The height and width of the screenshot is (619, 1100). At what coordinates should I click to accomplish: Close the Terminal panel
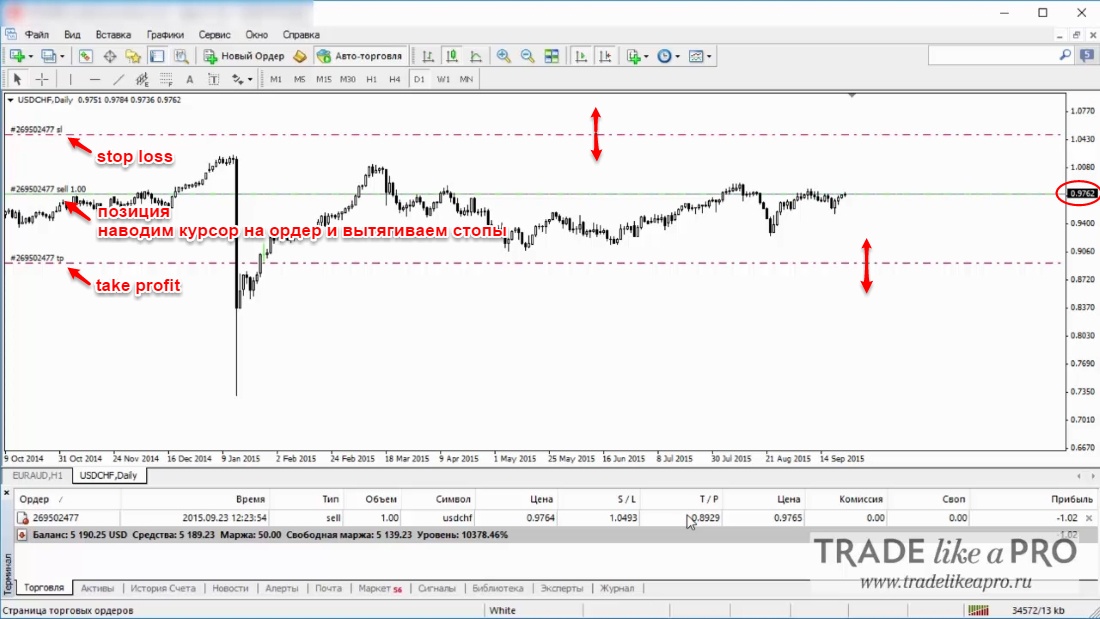click(6, 493)
